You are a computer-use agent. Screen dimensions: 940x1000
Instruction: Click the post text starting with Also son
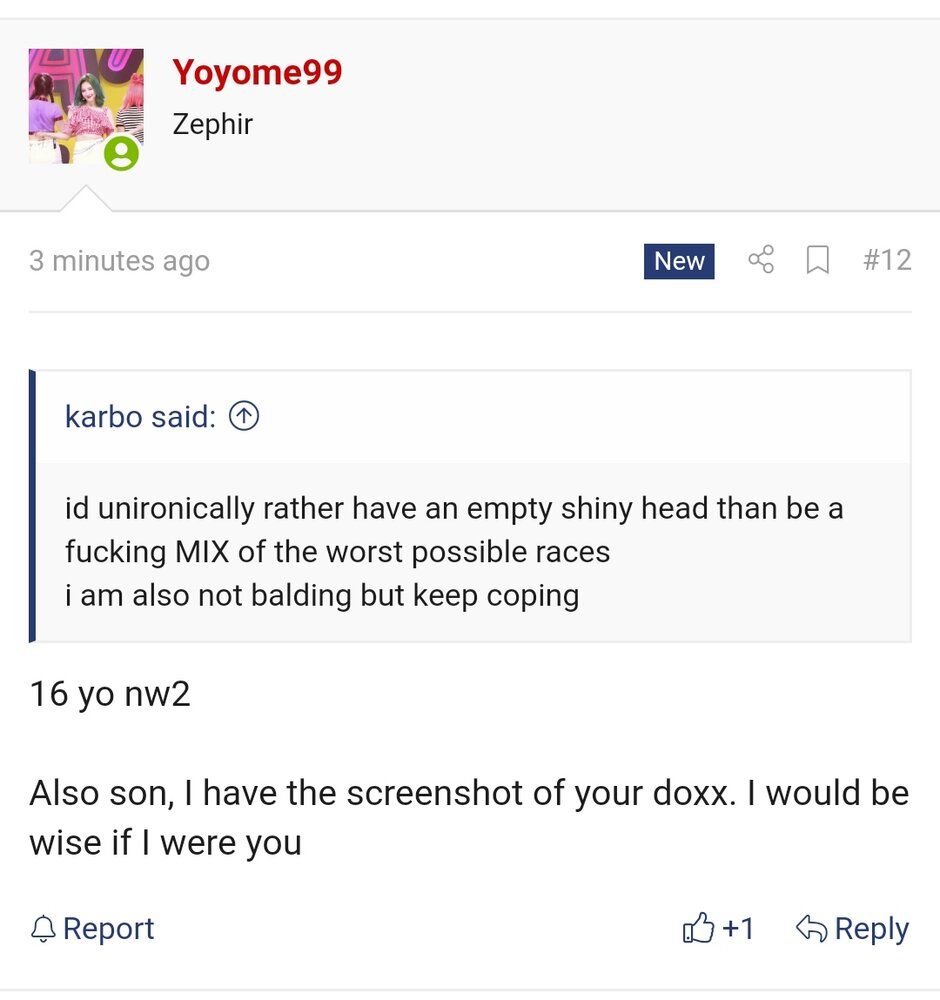tap(469, 818)
